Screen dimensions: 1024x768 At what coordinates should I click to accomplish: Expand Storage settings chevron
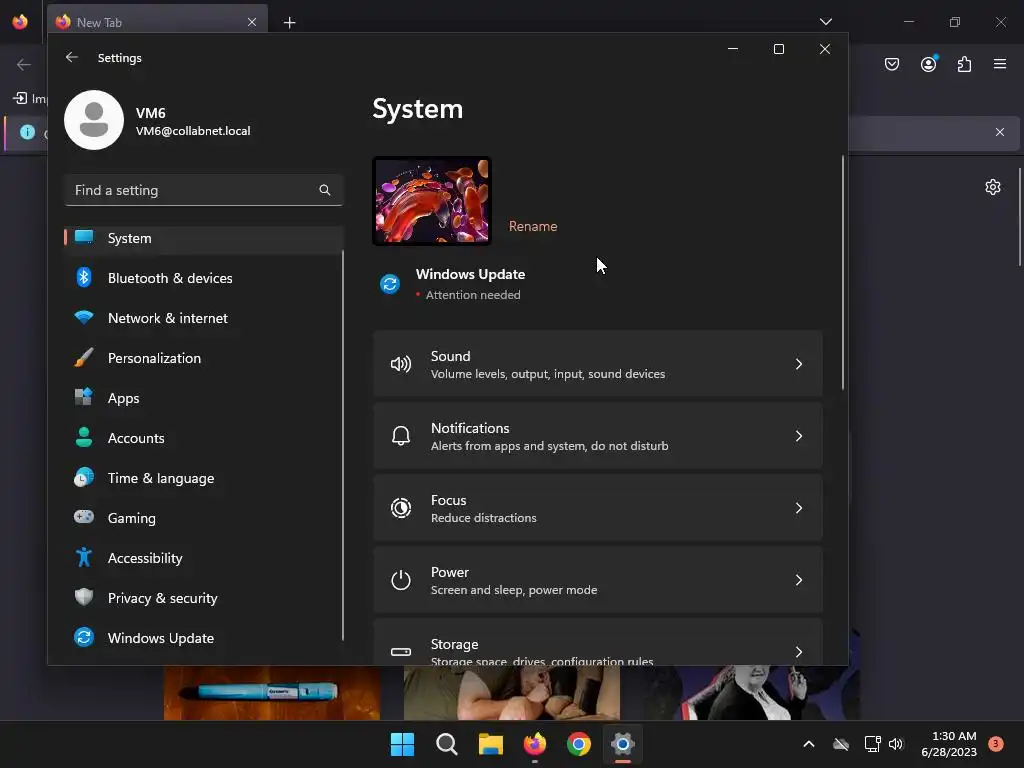coord(799,652)
